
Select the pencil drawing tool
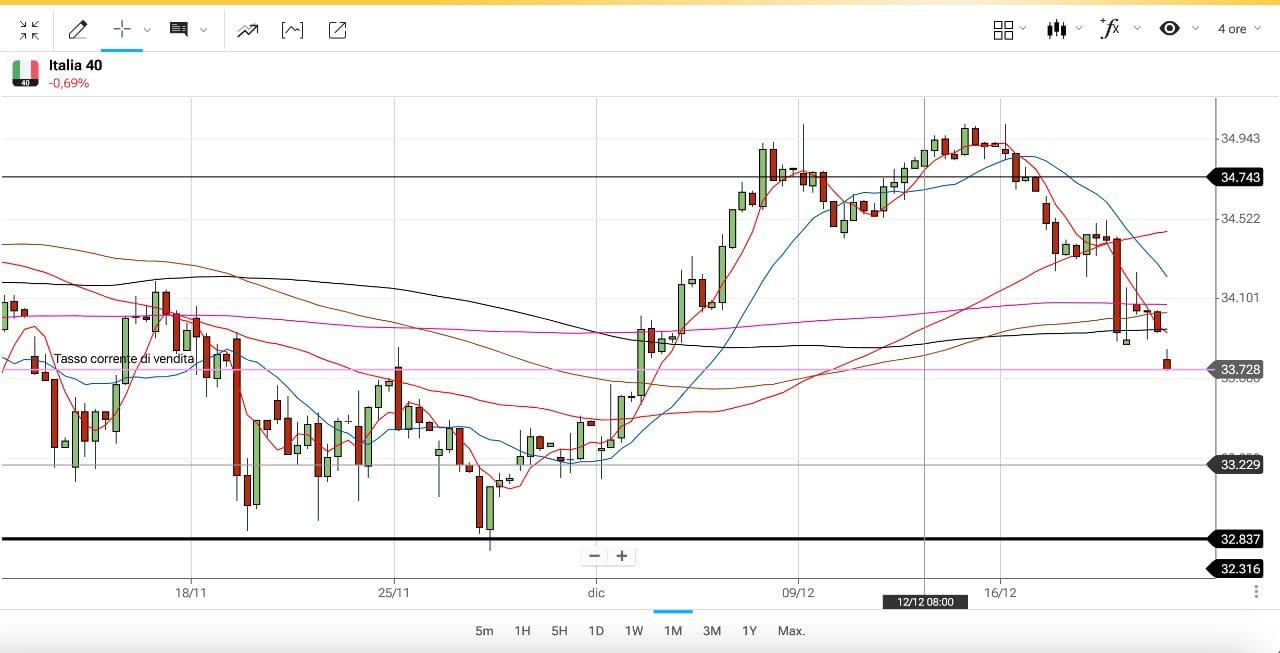77,30
